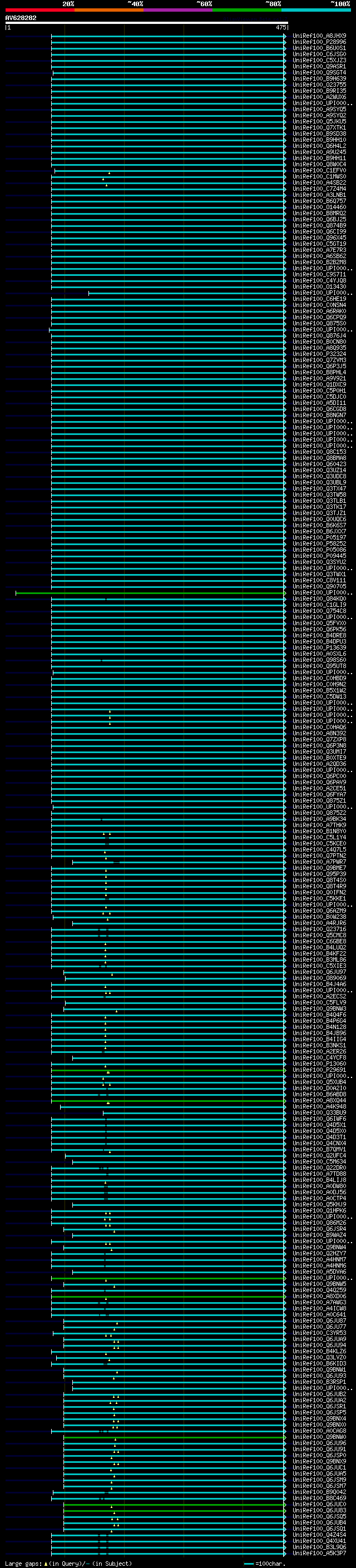Select hit label UniRef100_P13639
Screen dimensions: 356x1568
319,647
